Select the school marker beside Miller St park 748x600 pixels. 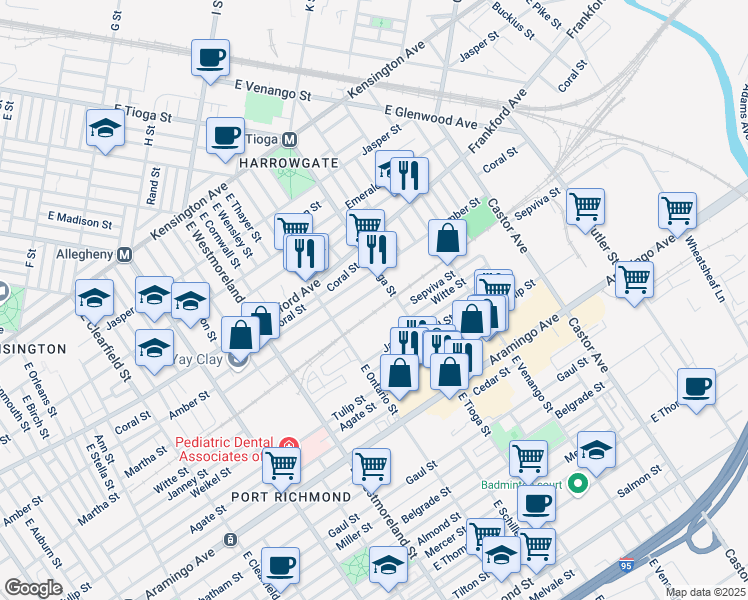pos(388,567)
